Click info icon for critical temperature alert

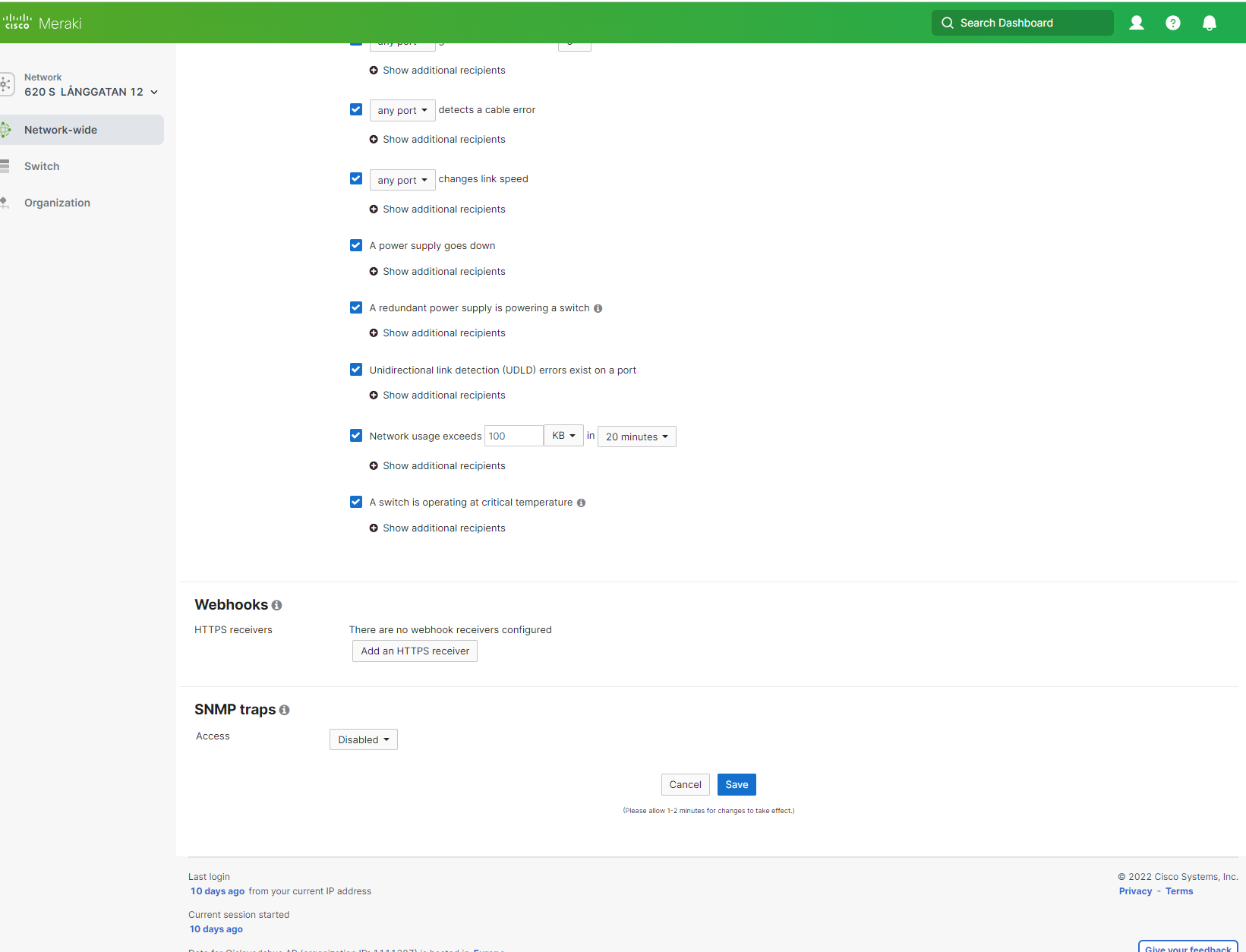pyautogui.click(x=581, y=503)
